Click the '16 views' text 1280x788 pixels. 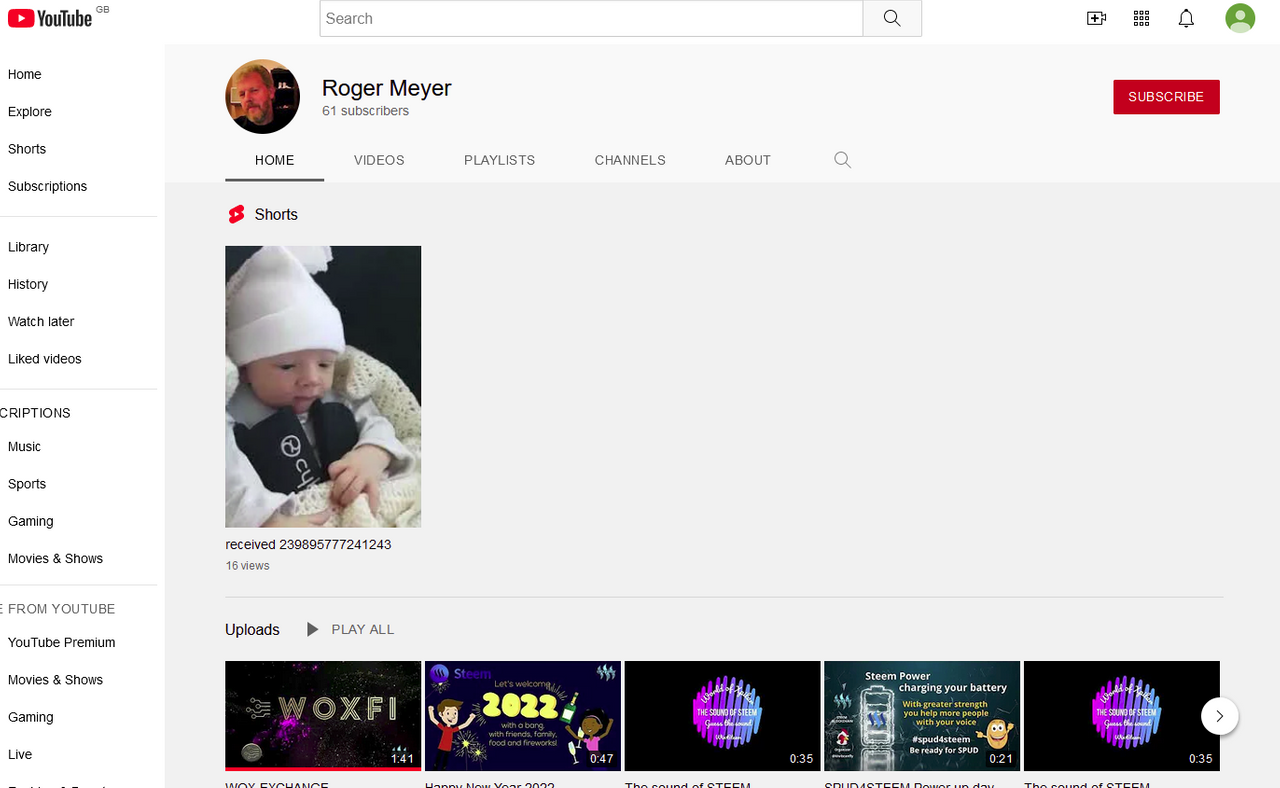coord(247,566)
